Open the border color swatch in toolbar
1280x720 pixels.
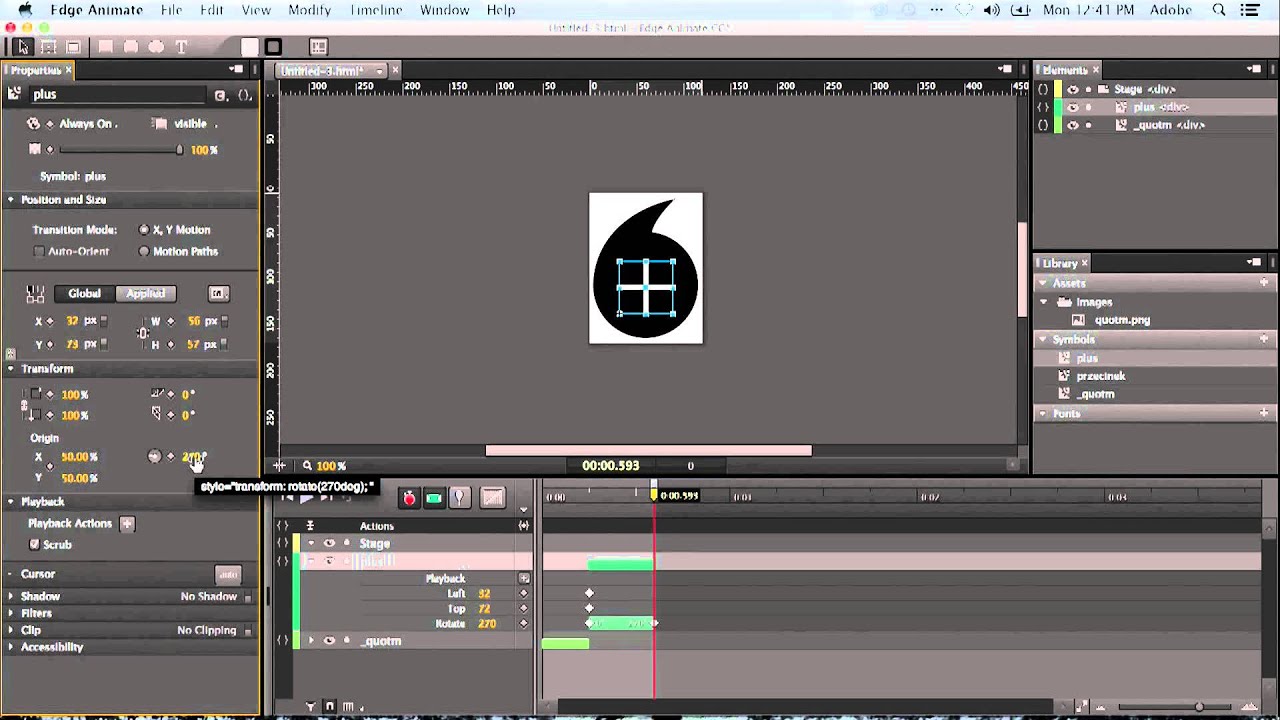273,47
